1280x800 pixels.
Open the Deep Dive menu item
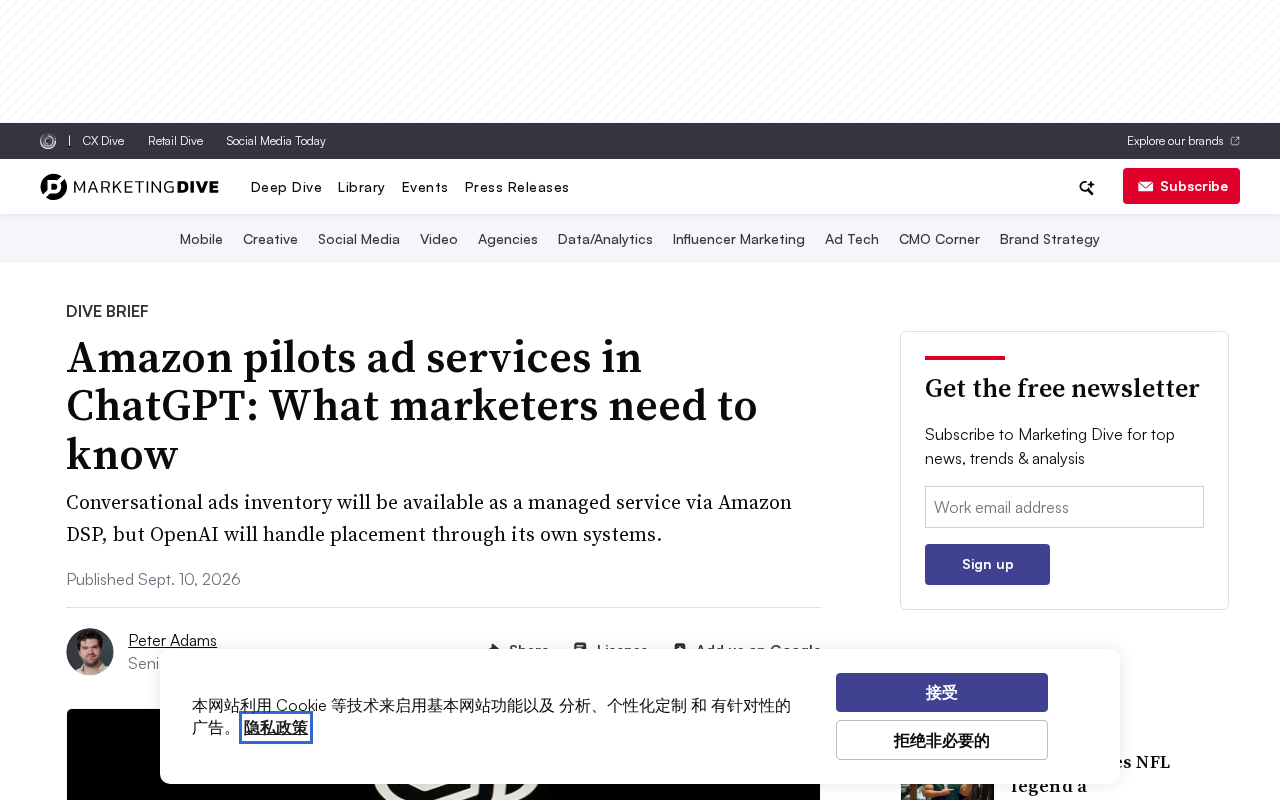286,187
